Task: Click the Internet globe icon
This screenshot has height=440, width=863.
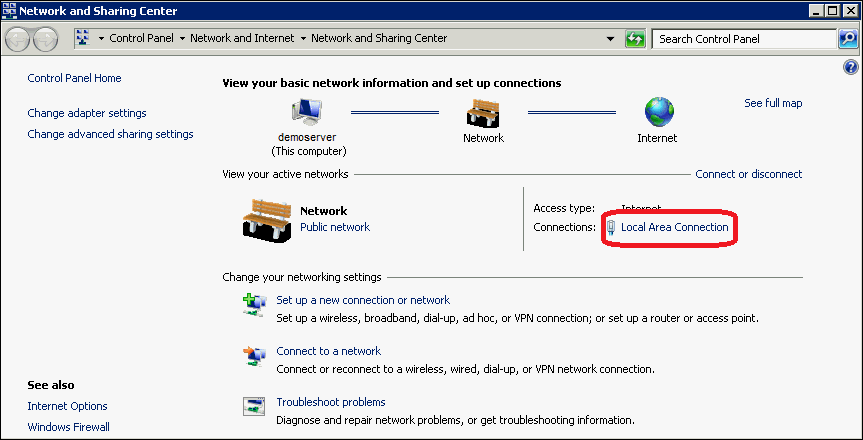Action: [657, 112]
